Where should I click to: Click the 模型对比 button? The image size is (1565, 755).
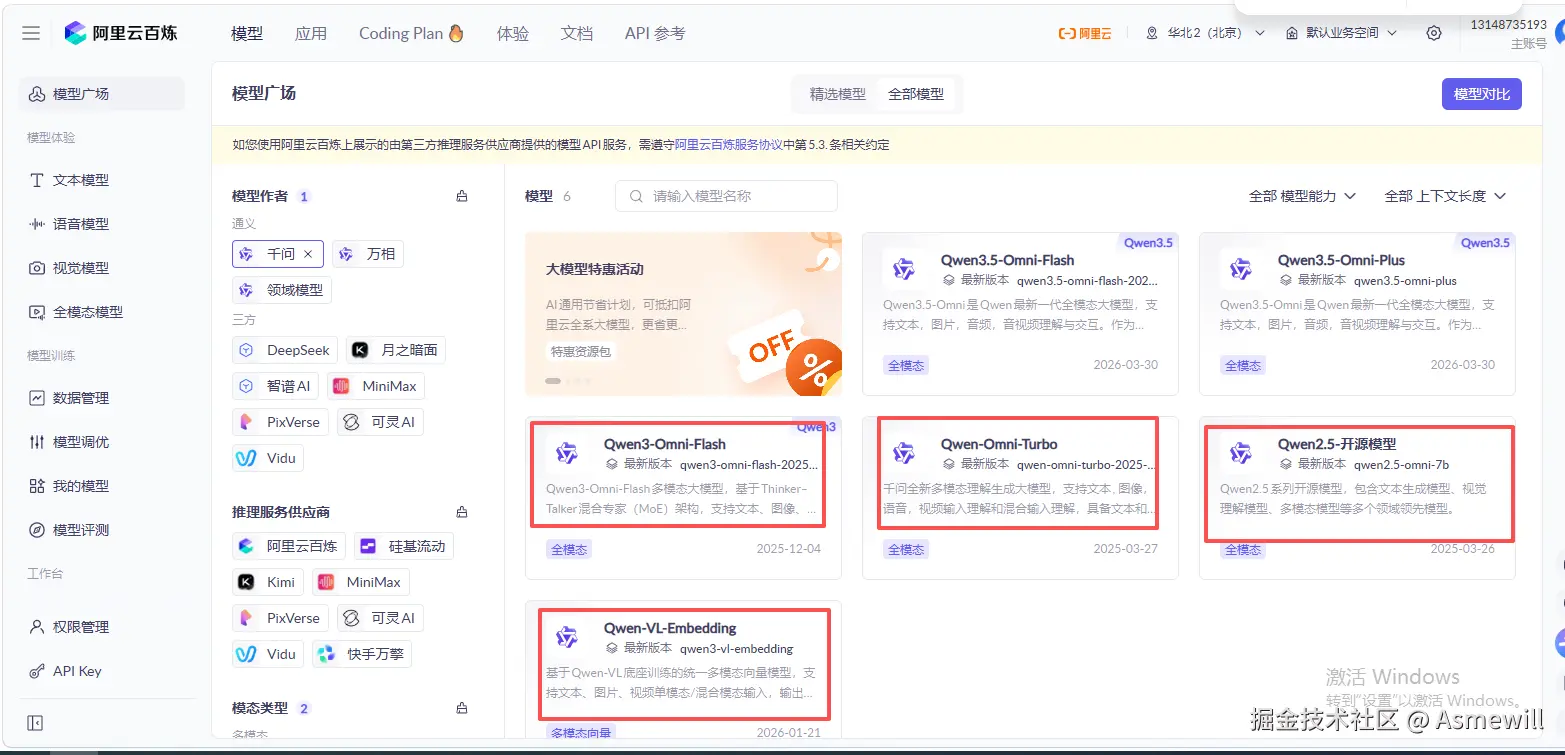pos(1482,94)
